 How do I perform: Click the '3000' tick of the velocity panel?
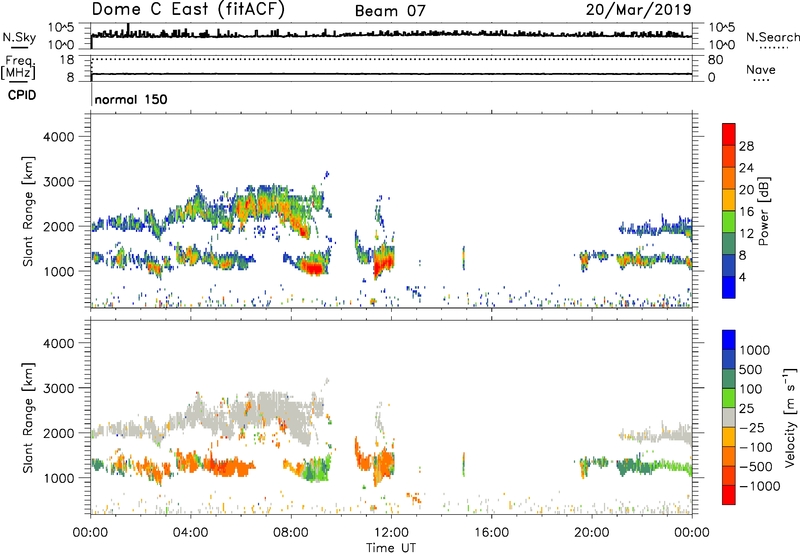[x=59, y=388]
